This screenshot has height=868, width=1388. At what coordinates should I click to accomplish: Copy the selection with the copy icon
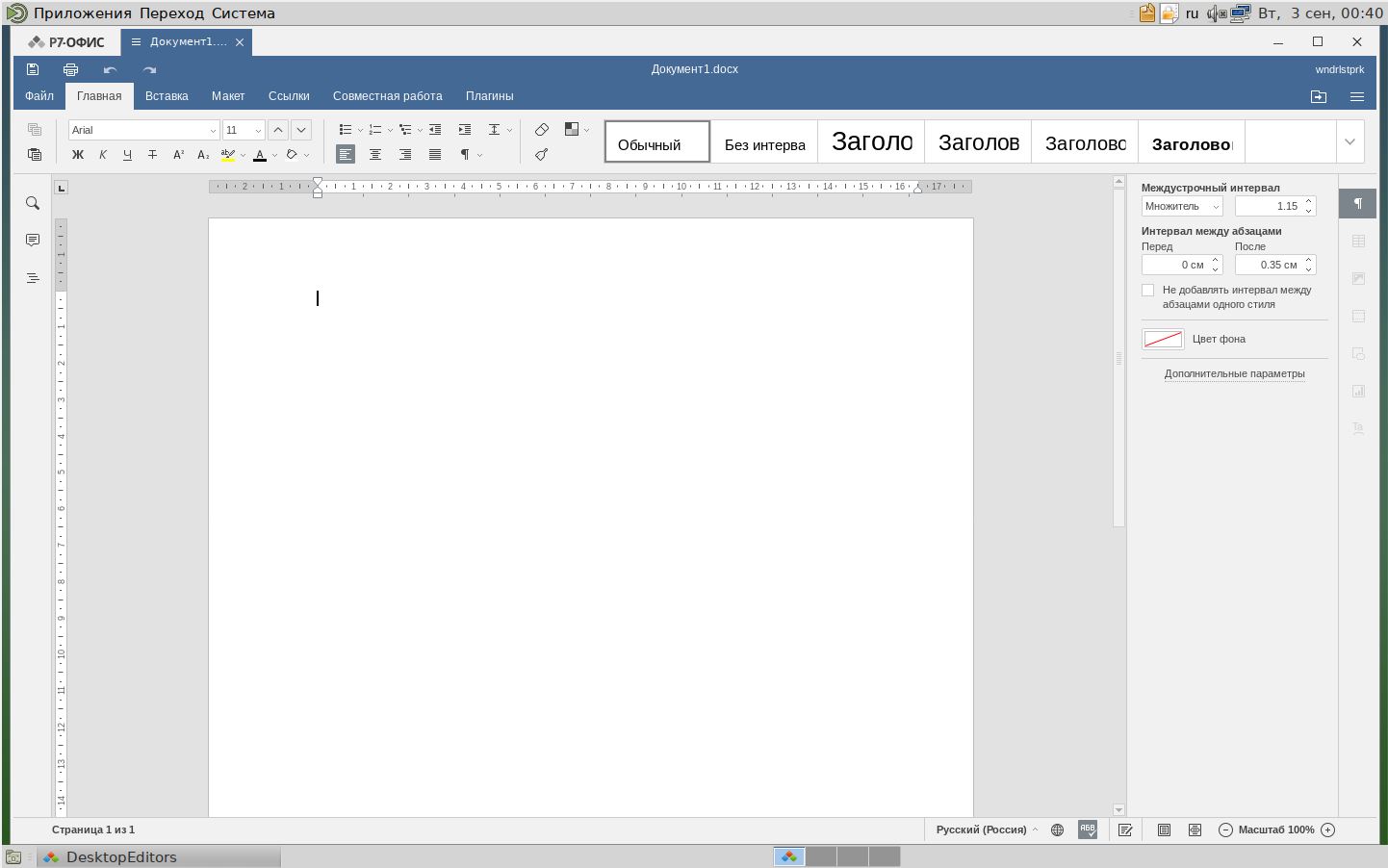coord(35,130)
